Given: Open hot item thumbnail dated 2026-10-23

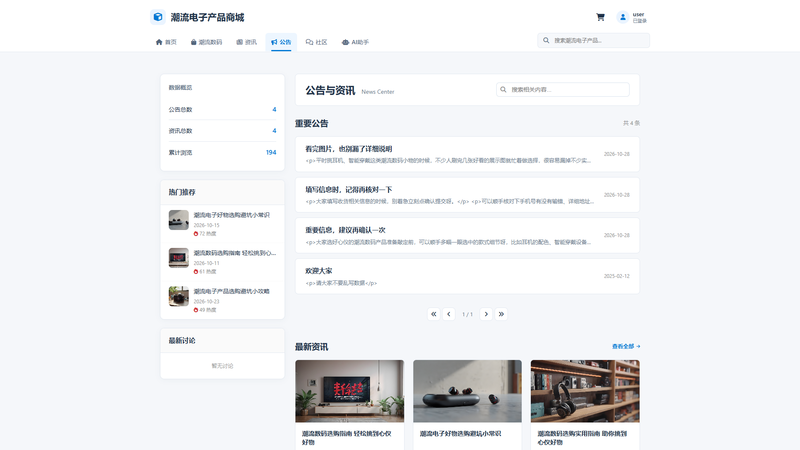Looking at the screenshot, I should (x=179, y=296).
